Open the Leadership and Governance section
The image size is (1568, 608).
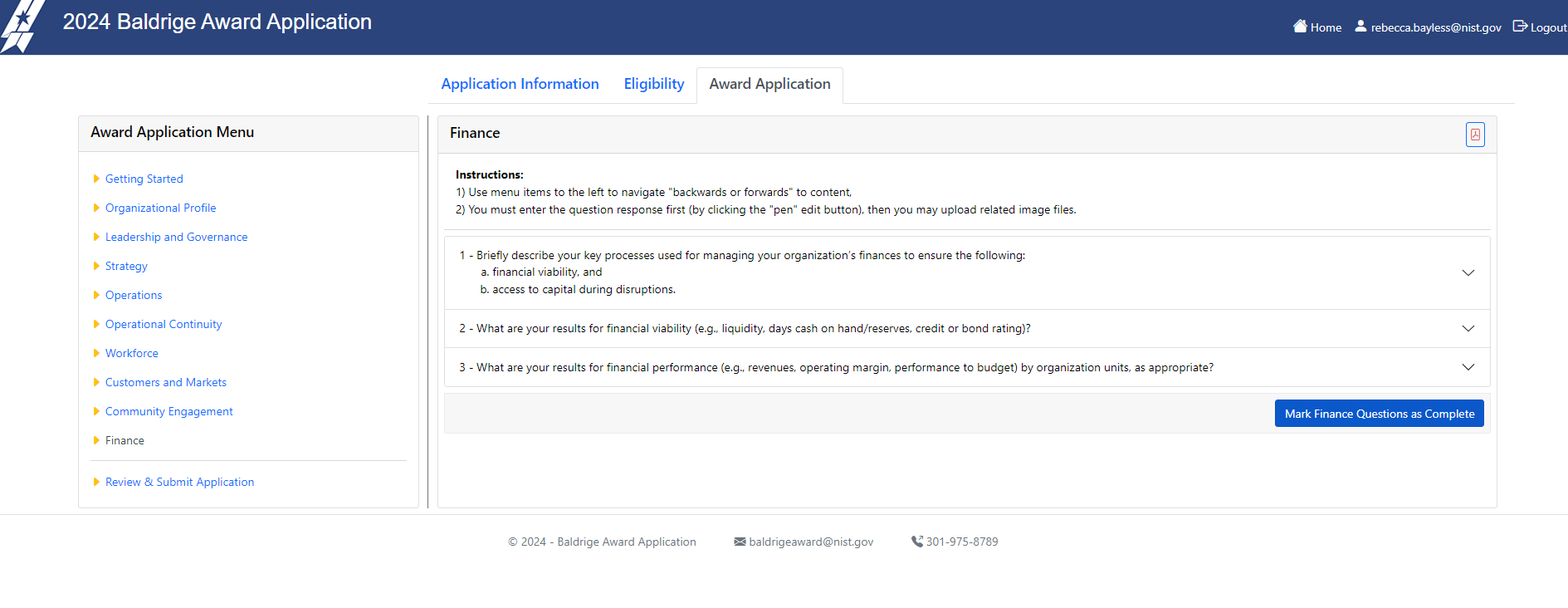coord(176,237)
